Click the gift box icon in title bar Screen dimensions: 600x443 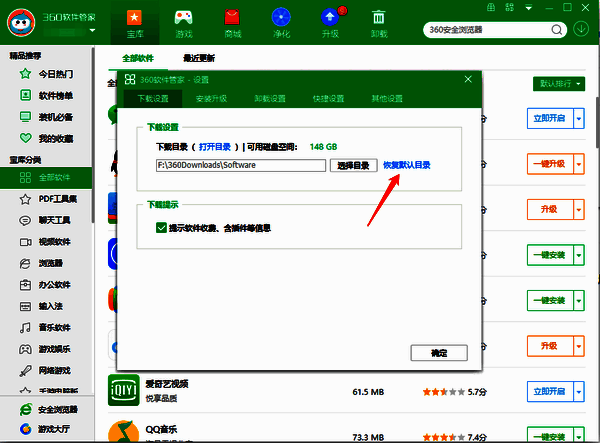point(491,7)
